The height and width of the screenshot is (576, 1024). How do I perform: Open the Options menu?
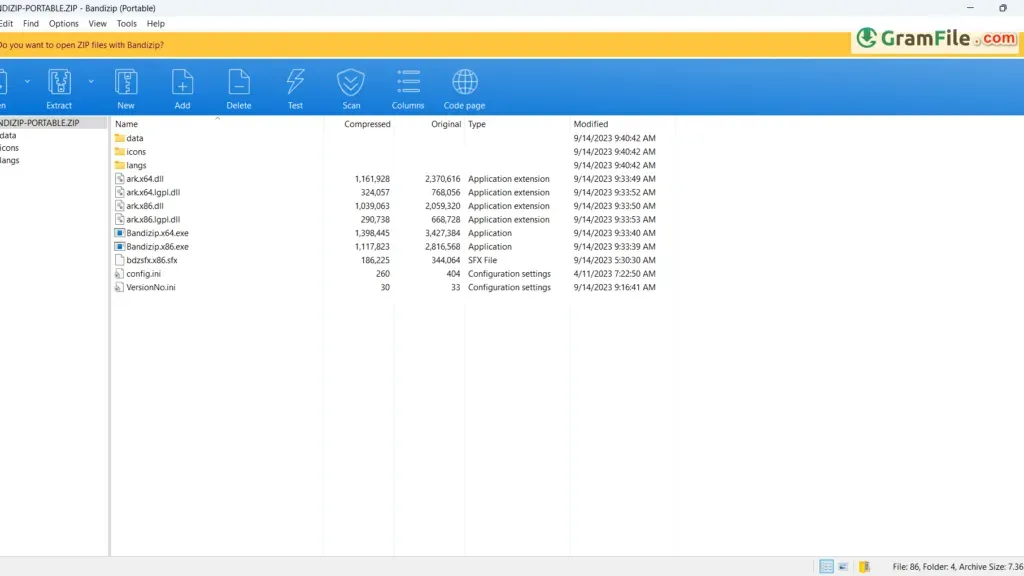tap(63, 24)
